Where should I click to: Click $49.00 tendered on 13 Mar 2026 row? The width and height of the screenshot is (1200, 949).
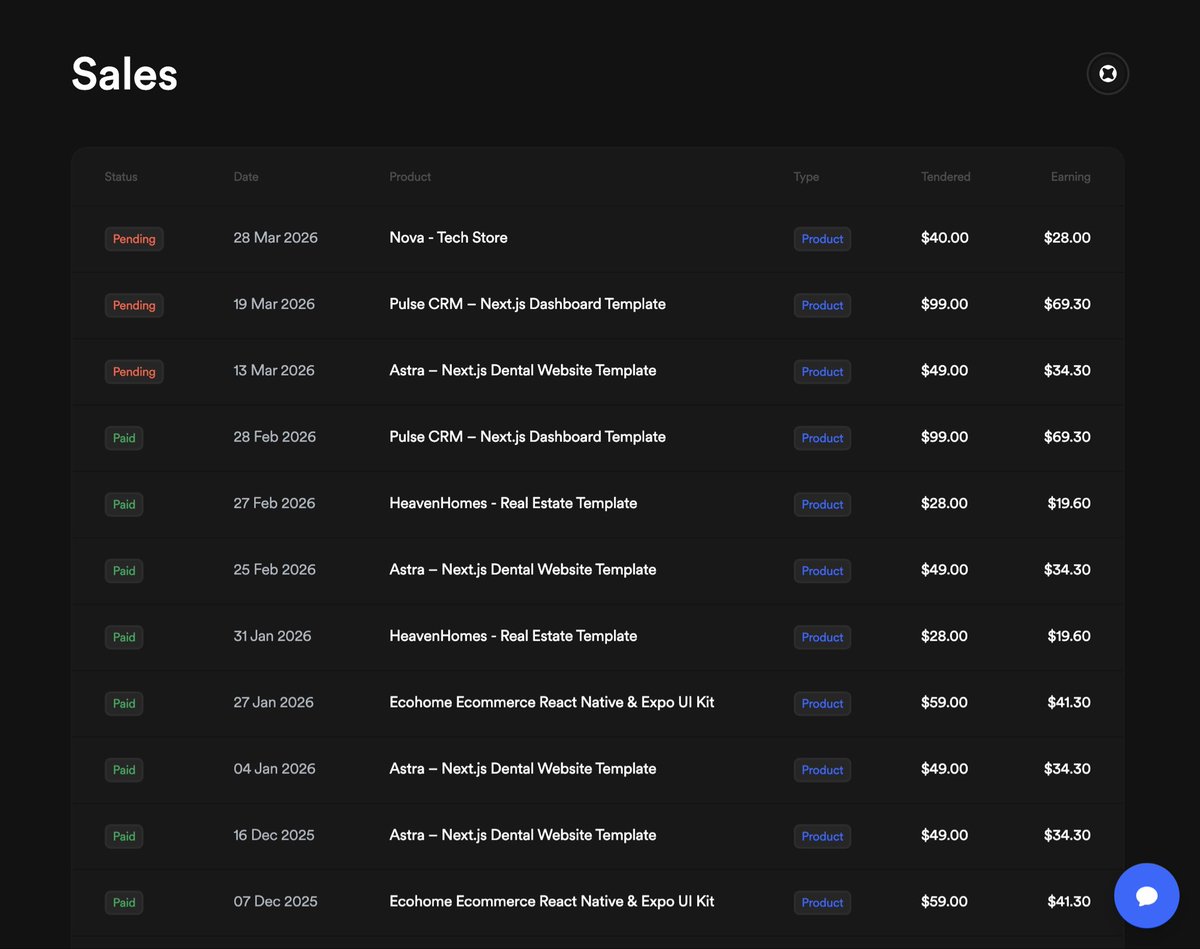pyautogui.click(x=945, y=370)
